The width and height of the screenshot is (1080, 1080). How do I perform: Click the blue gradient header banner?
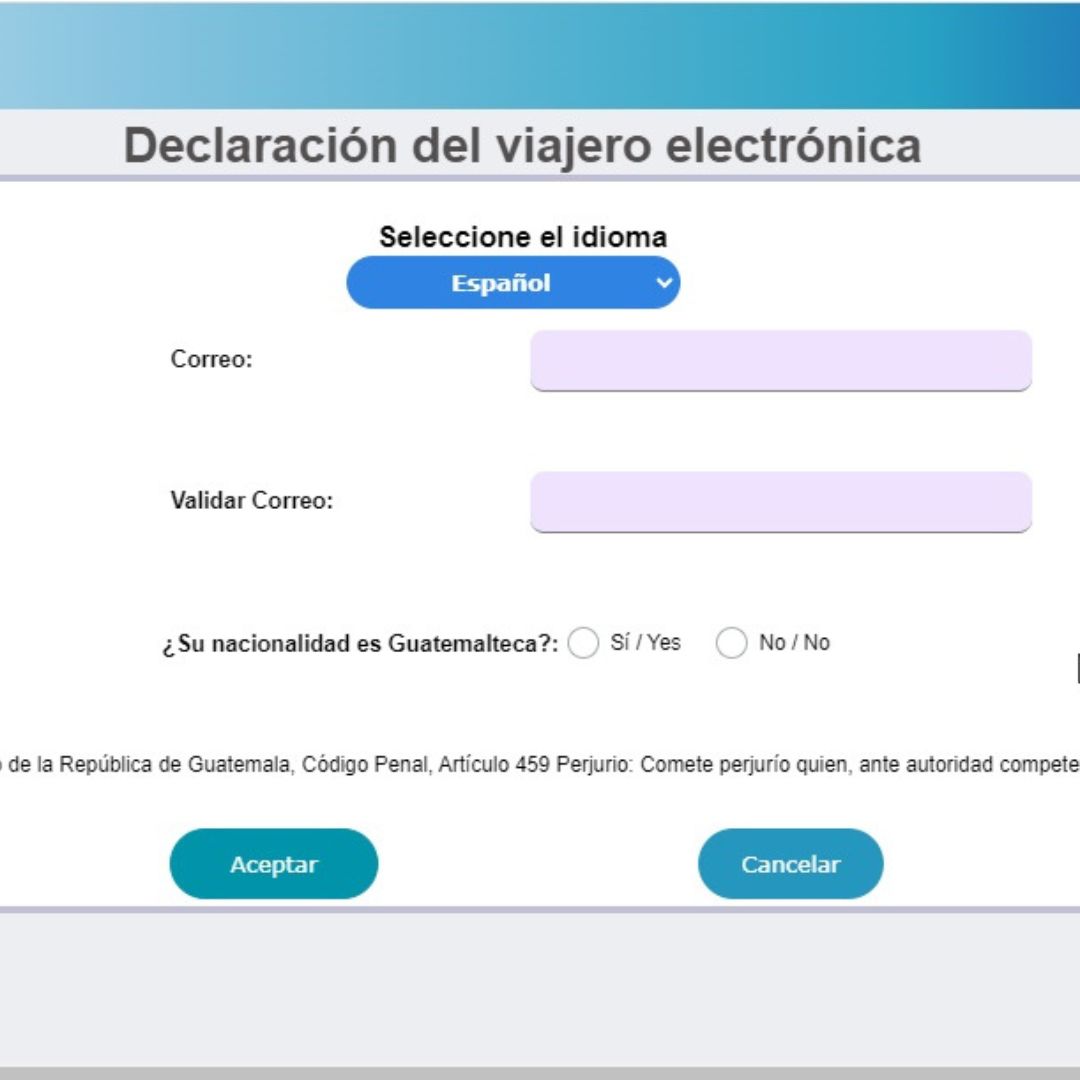(540, 55)
